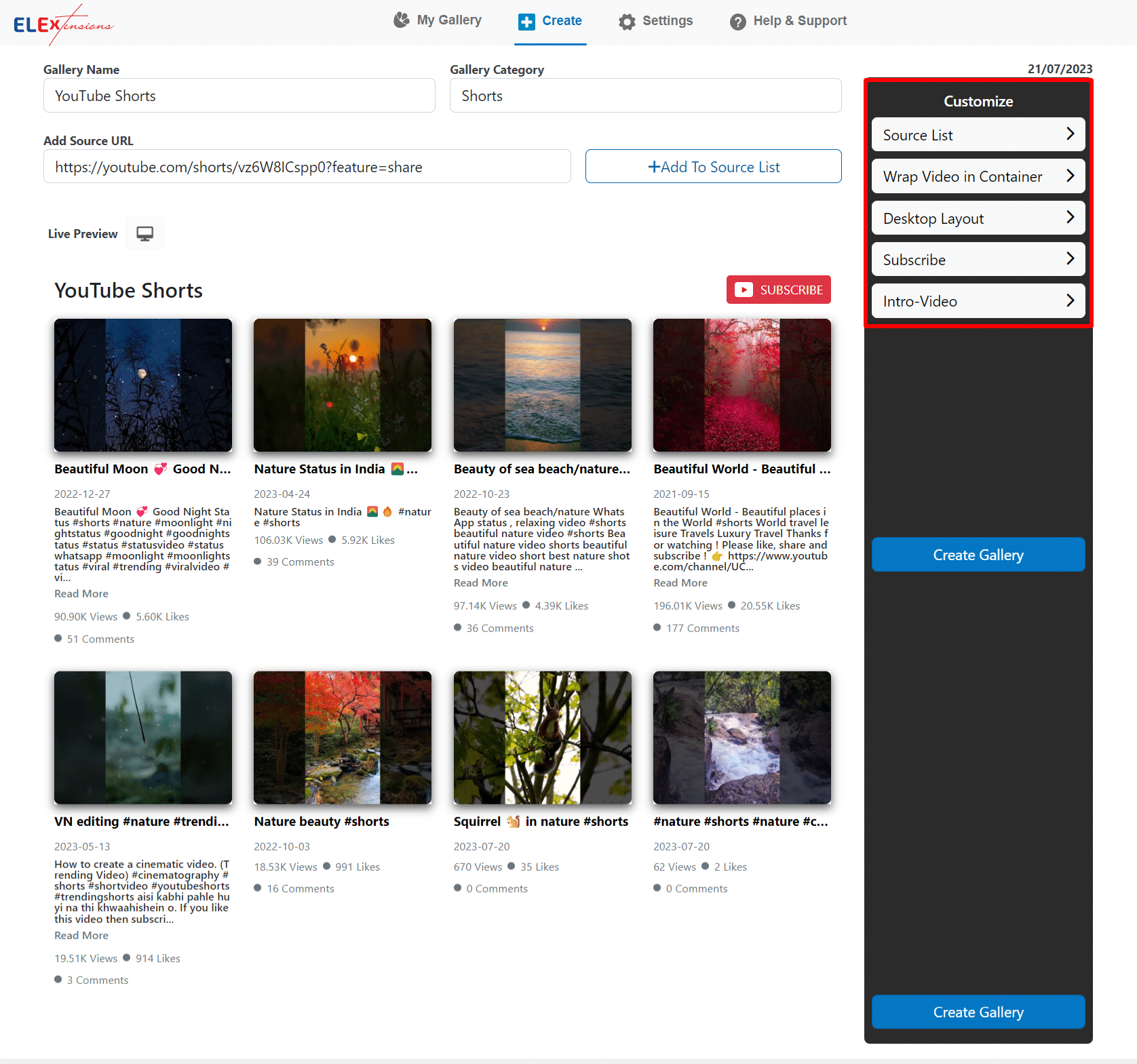Expand the Intro-Video section
Screen dimensions: 1137x1064
[978, 301]
